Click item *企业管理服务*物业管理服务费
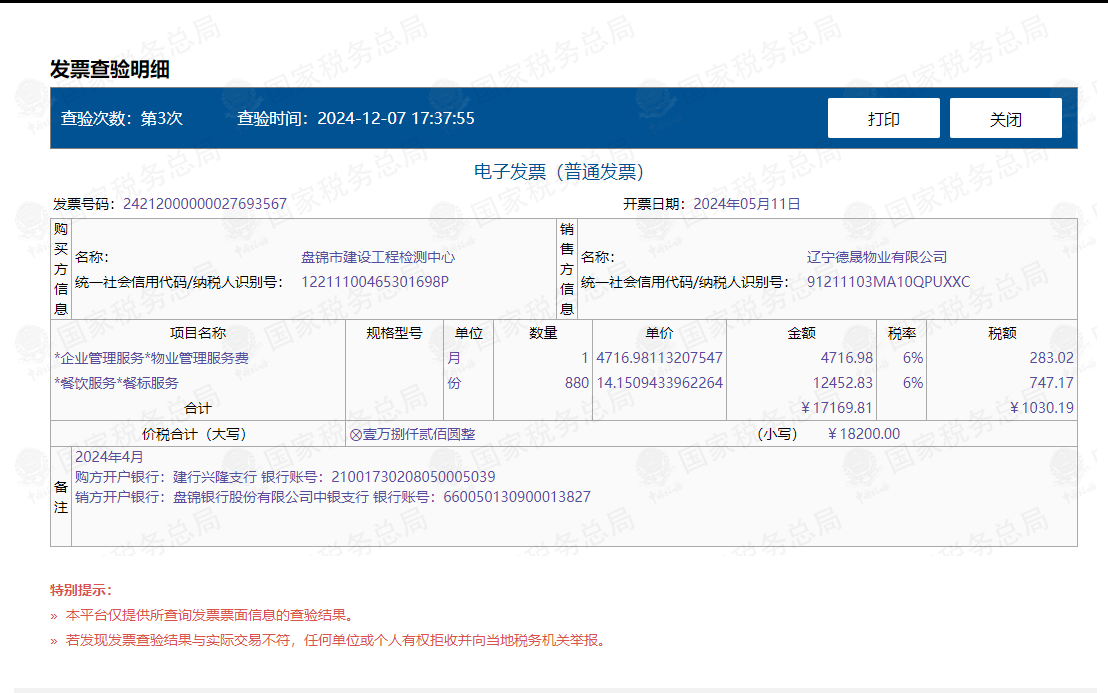Screen dimensions: 1108x693 (152, 358)
